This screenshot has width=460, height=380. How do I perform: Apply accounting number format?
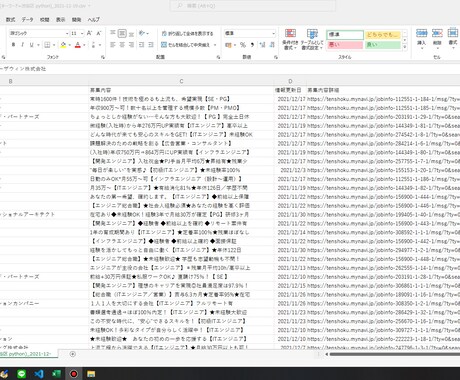tap(228, 45)
